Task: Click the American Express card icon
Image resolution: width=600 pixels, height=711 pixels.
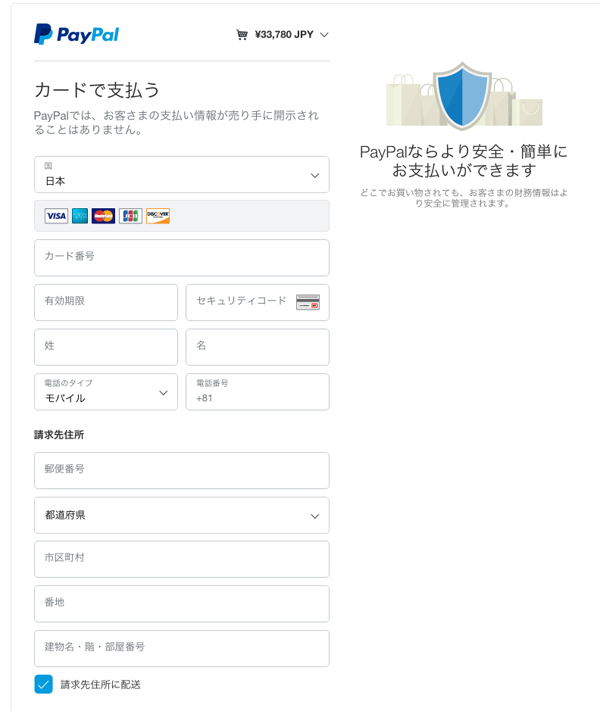Action: point(80,216)
